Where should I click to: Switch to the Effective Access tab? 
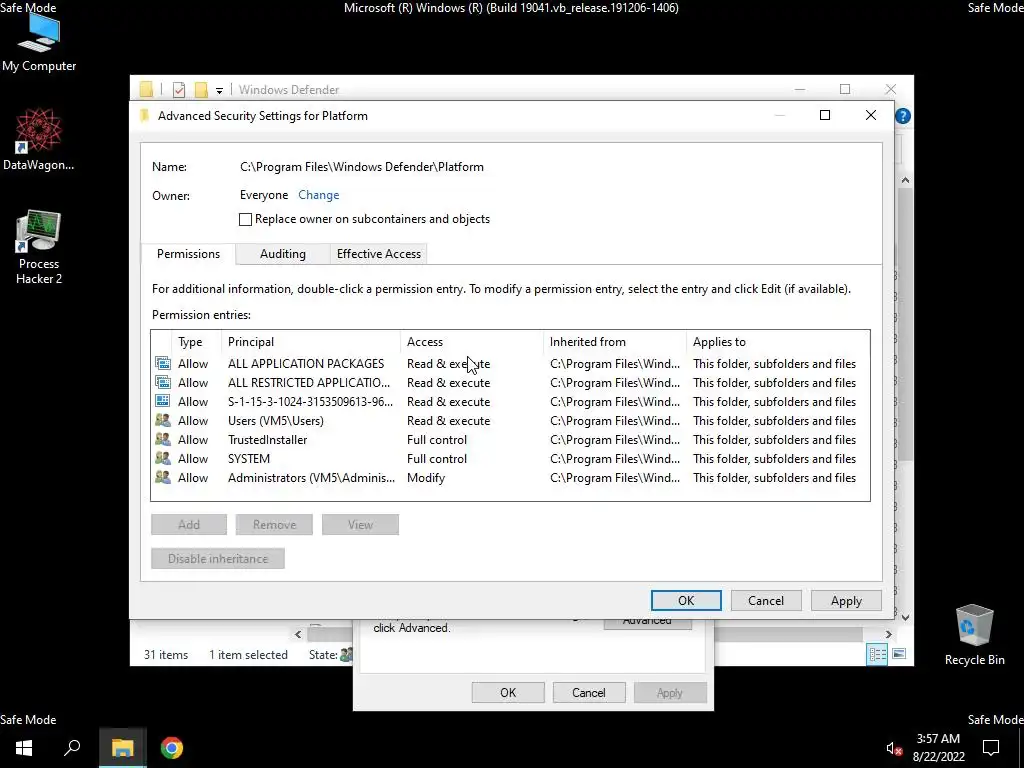(x=379, y=254)
